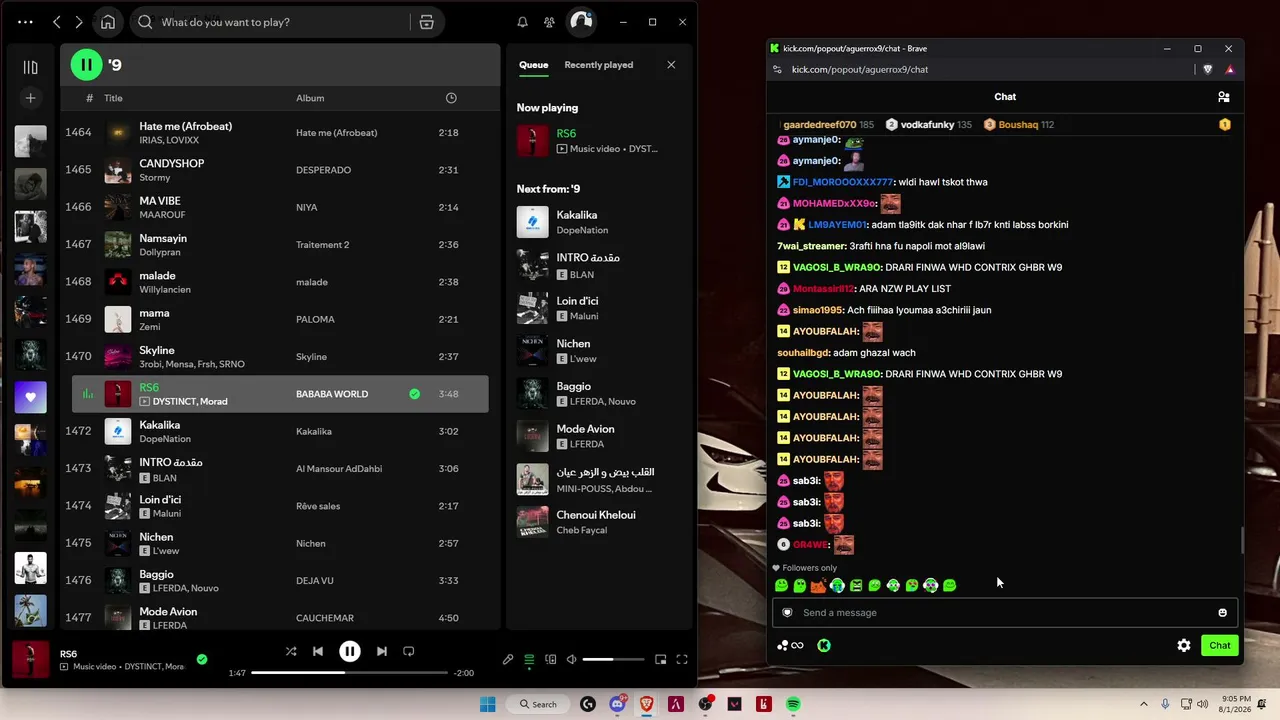Toggle the saved check in now-playing bar

(202, 659)
